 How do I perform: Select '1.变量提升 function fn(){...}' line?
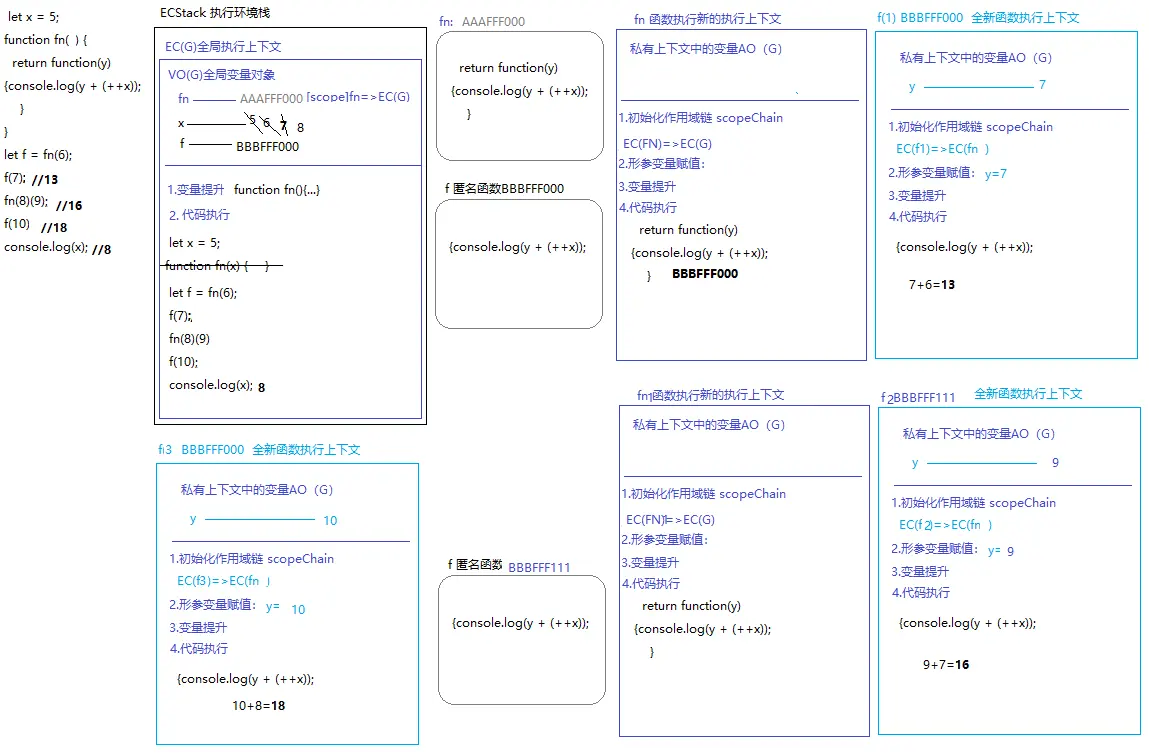(243, 190)
